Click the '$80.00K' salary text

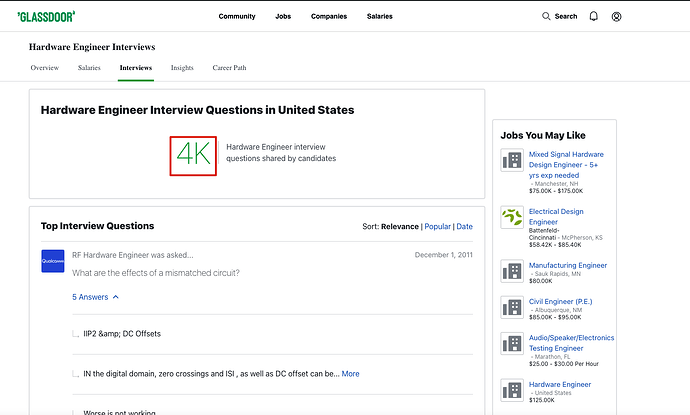tap(540, 281)
